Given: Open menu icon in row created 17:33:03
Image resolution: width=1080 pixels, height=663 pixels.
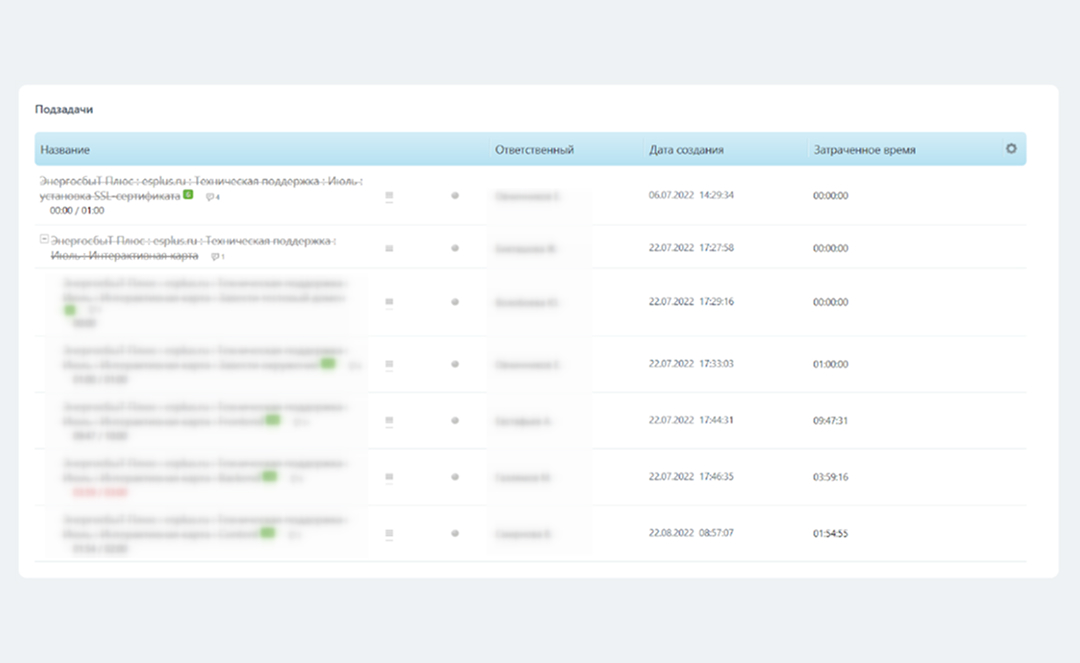Looking at the screenshot, I should [389, 364].
